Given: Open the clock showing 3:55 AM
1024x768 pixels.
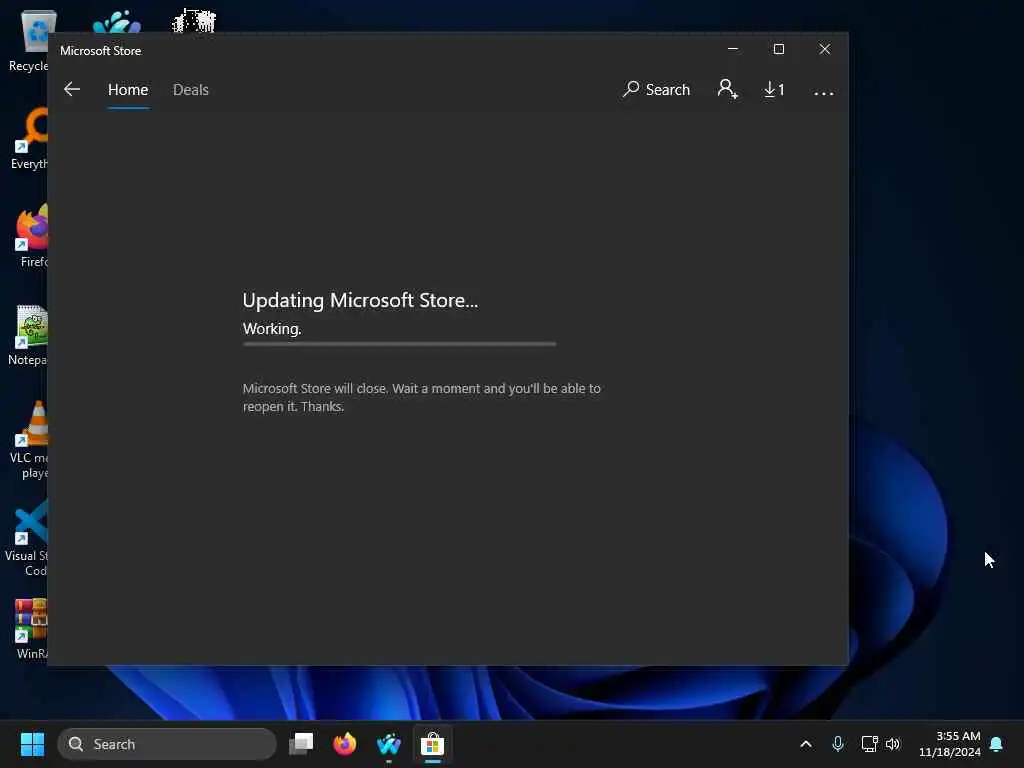Looking at the screenshot, I should click(950, 744).
